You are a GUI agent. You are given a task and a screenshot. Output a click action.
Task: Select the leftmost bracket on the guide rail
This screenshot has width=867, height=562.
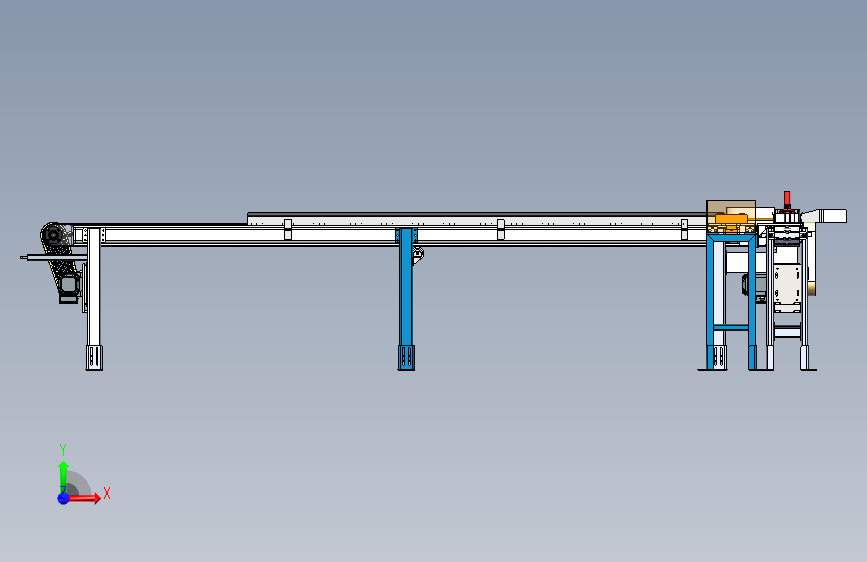coord(288,229)
